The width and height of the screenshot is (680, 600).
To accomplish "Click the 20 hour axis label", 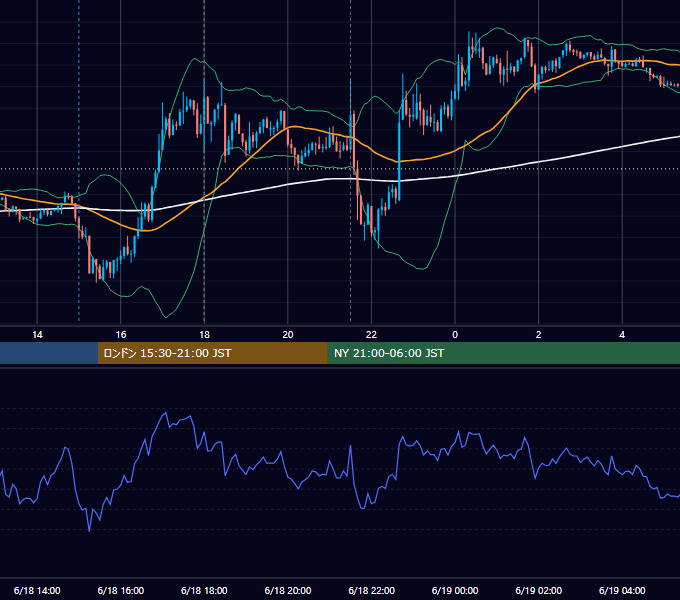I will pos(288,335).
